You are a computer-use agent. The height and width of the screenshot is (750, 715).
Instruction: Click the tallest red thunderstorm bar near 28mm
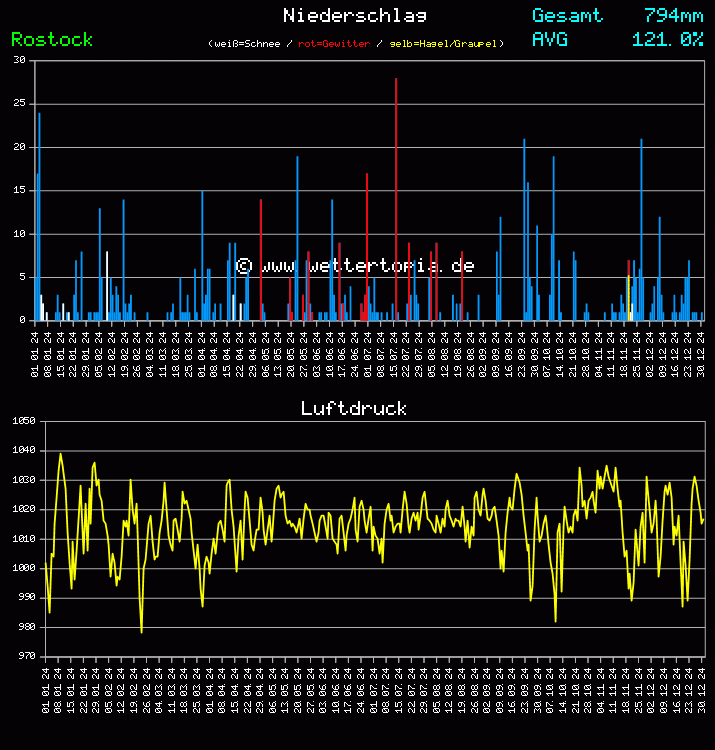tap(396, 200)
